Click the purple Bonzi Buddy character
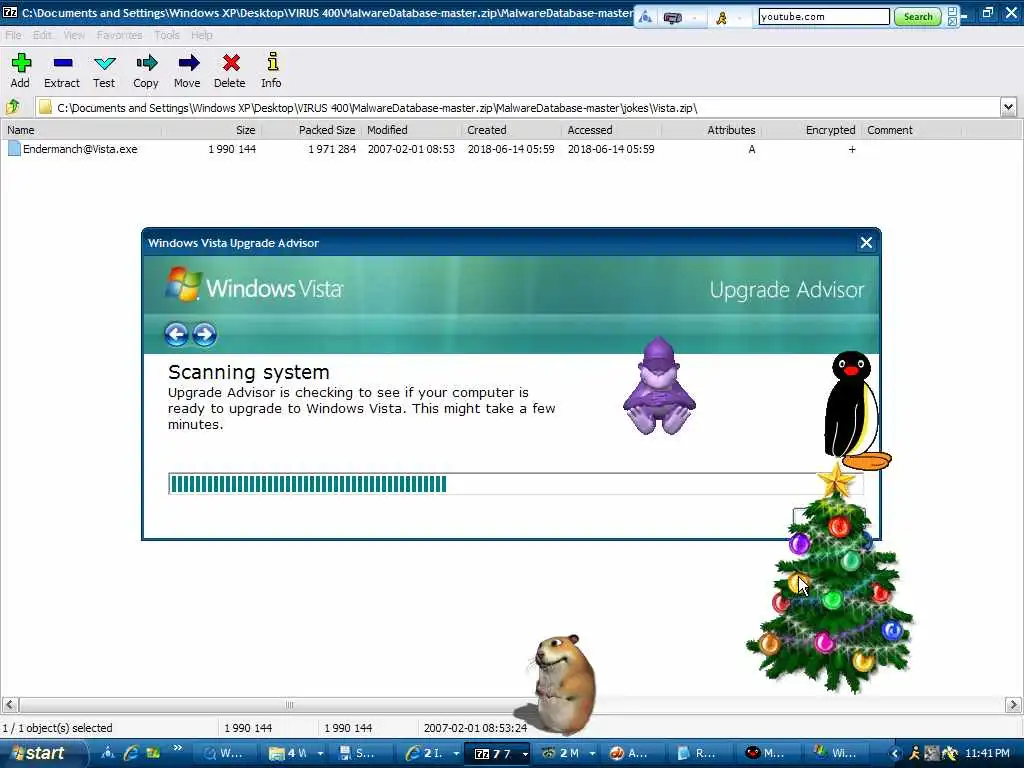 (660, 385)
